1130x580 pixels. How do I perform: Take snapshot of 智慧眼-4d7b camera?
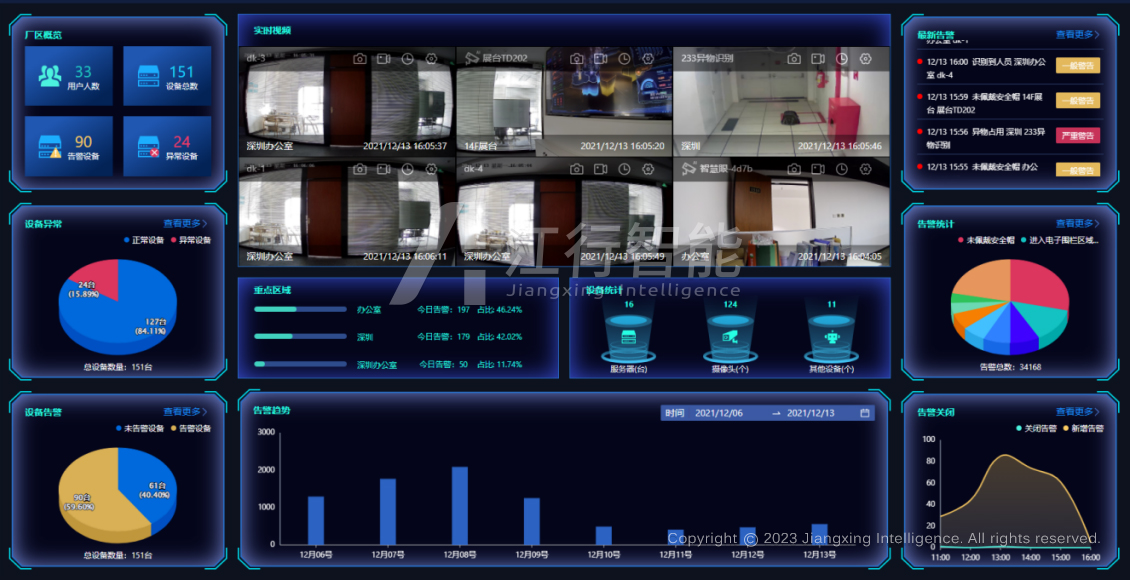pyautogui.click(x=793, y=169)
